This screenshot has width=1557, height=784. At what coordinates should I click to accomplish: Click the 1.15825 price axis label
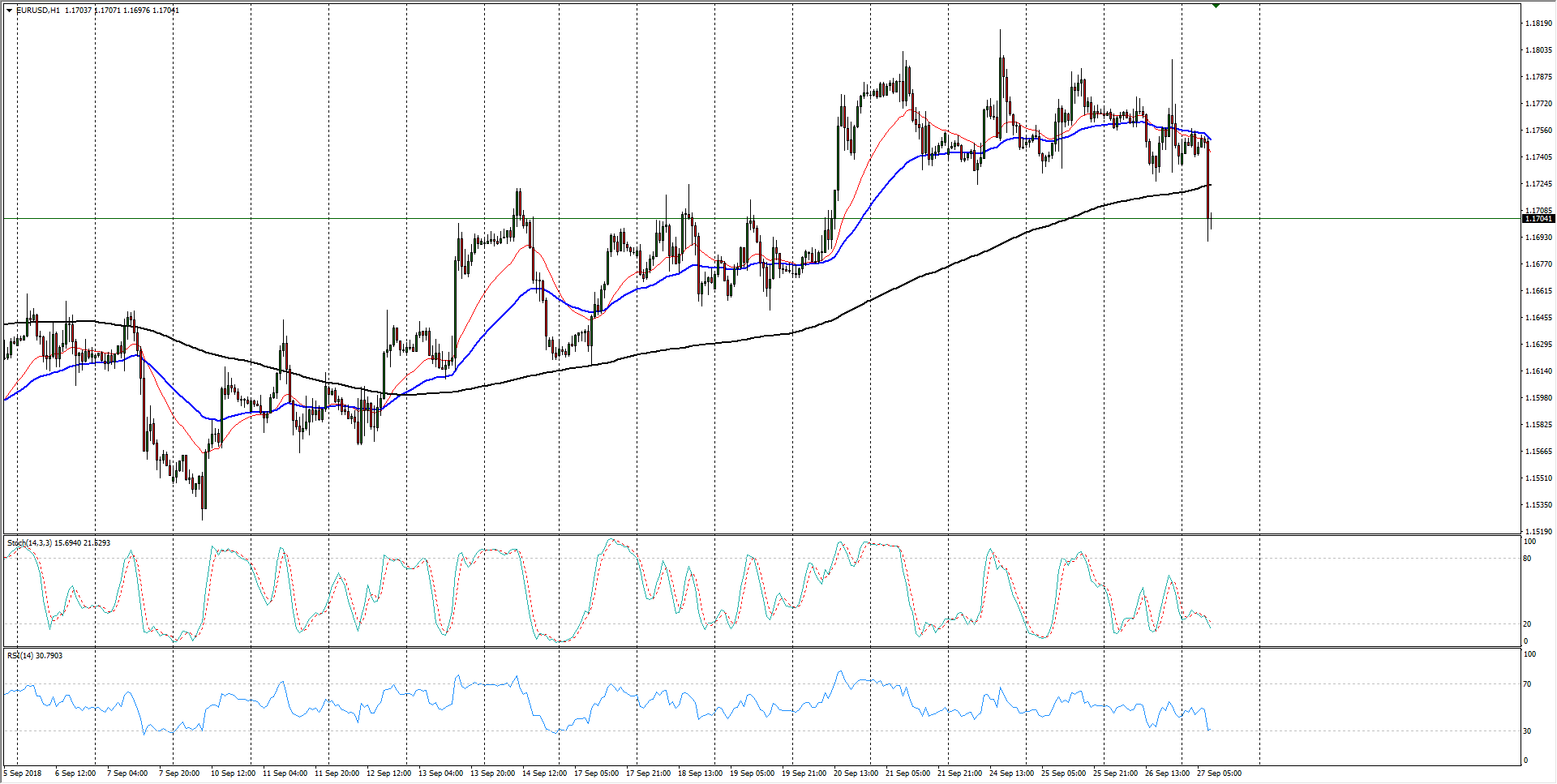[1538, 425]
